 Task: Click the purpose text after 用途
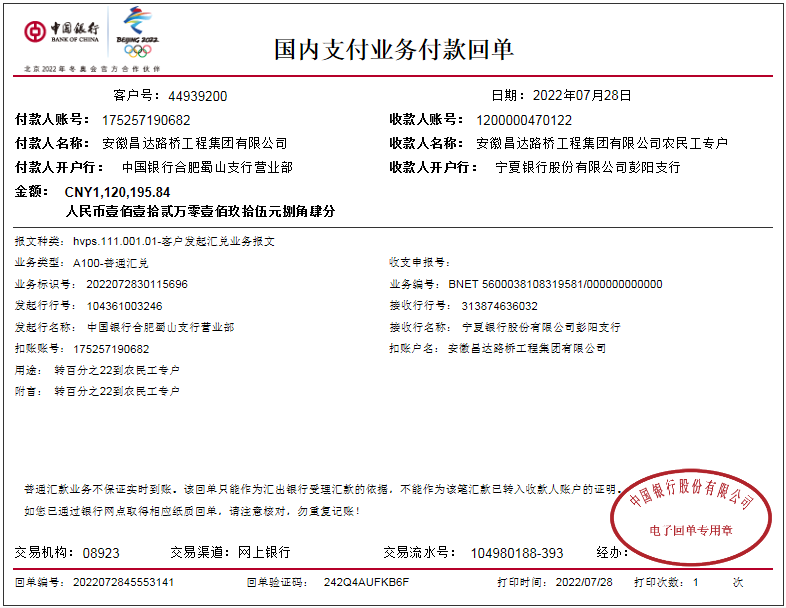pyautogui.click(x=117, y=370)
